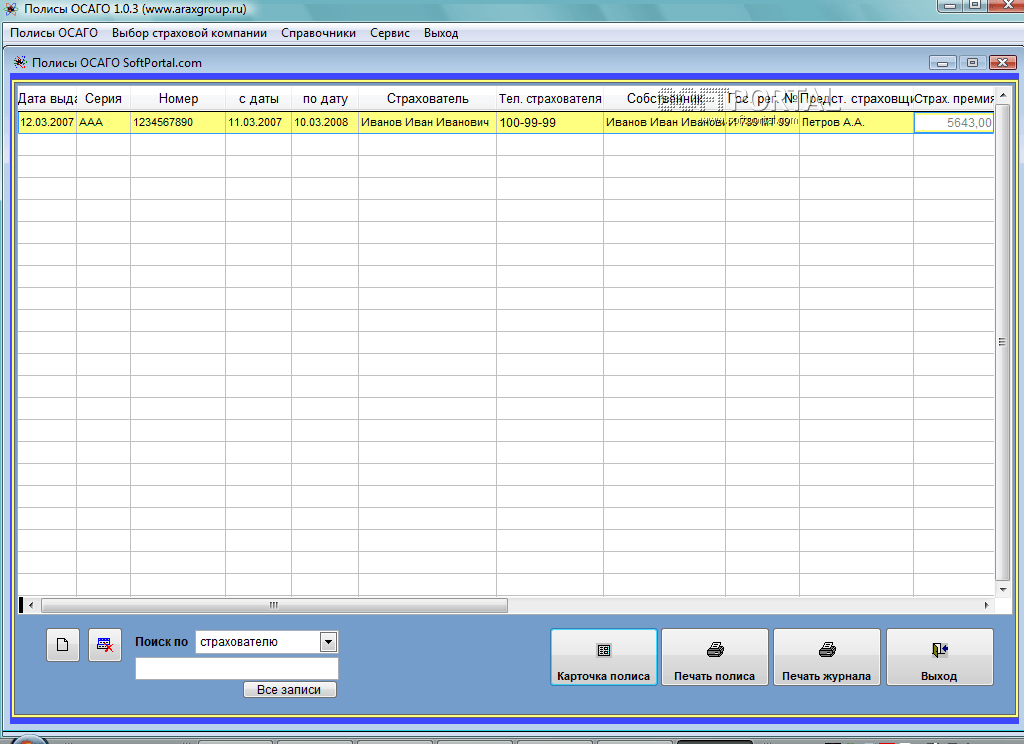Click the delete record icon with red X
Image resolution: width=1024 pixels, height=744 pixels.
pos(105,645)
